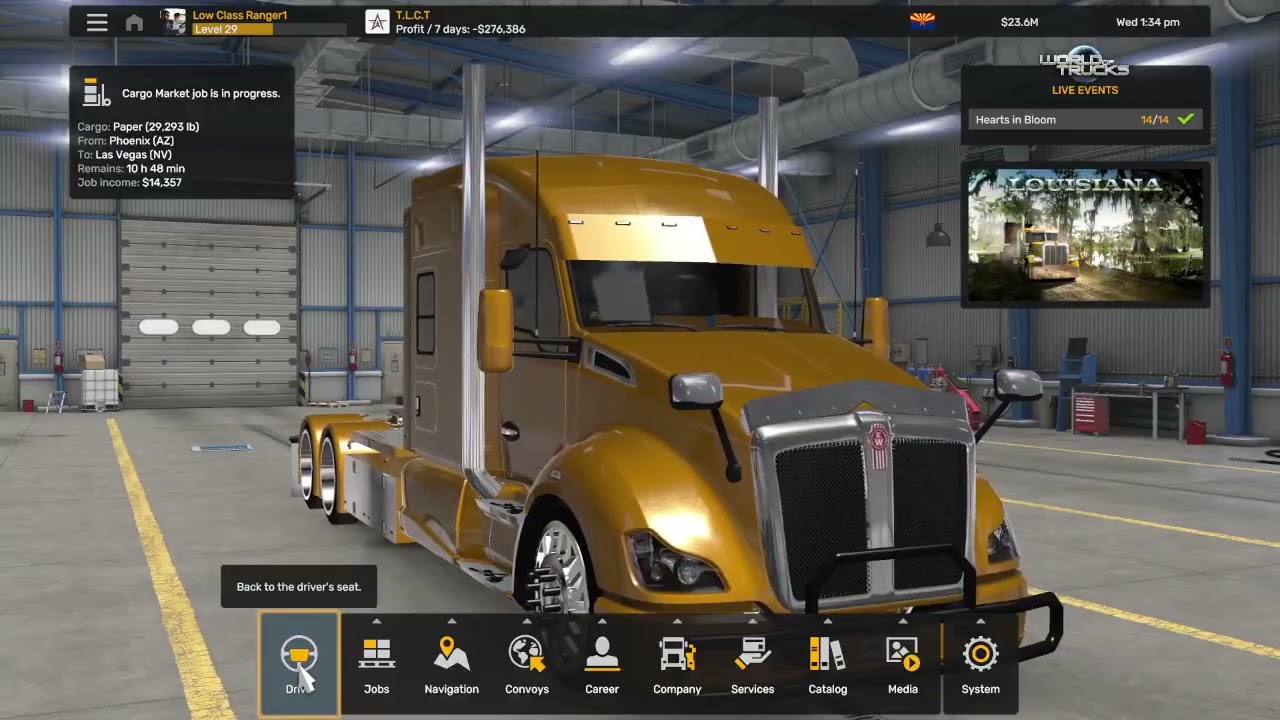
Task: Click the Hearts in Bloom green checkmark
Action: click(x=1186, y=119)
